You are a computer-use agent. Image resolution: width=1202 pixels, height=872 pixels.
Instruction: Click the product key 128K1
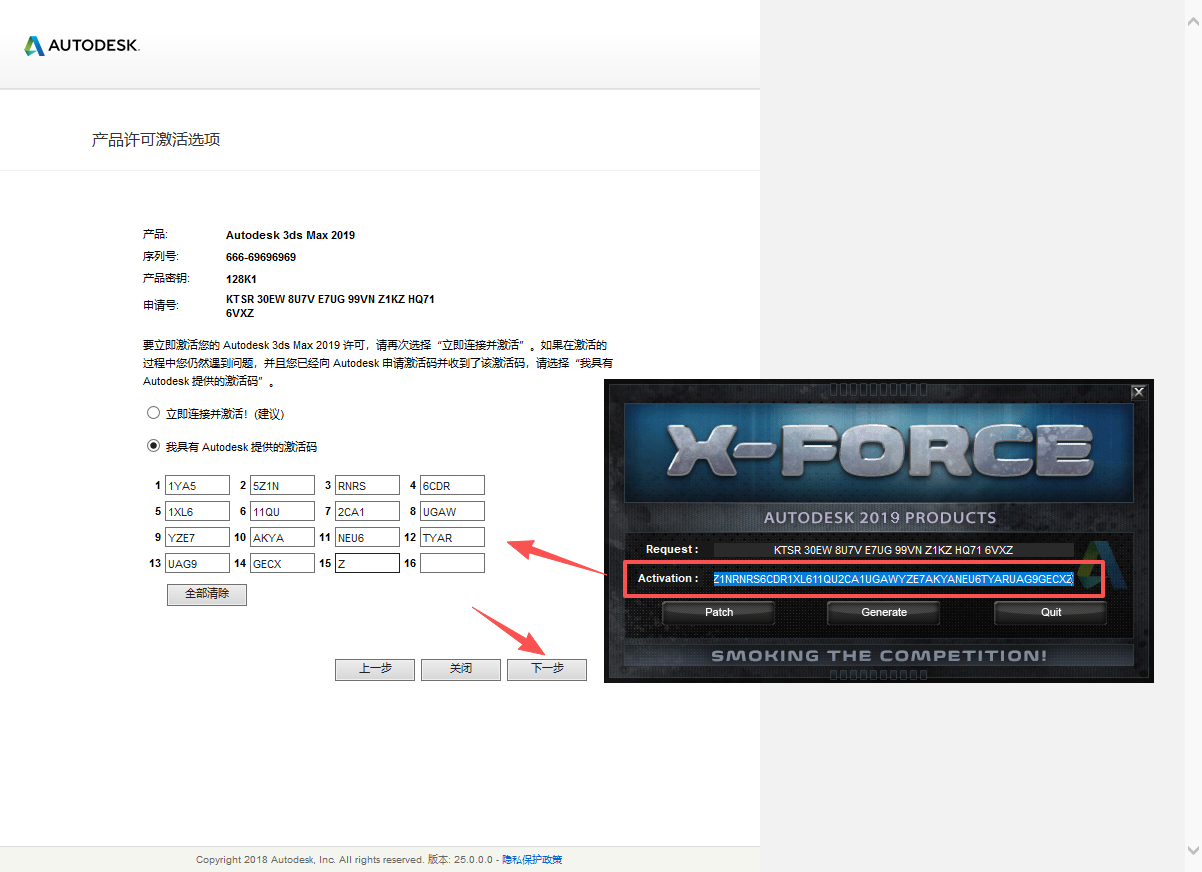click(242, 279)
